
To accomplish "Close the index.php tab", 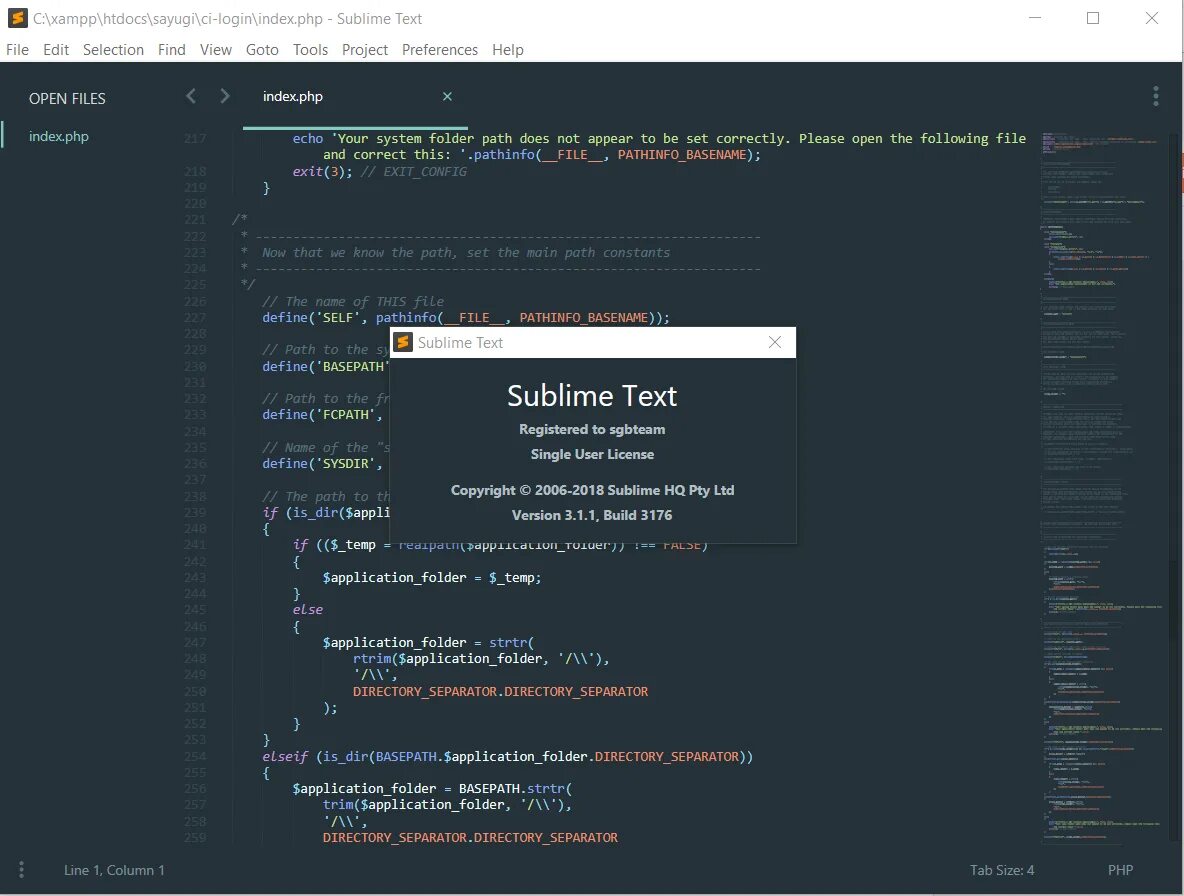I will point(447,97).
